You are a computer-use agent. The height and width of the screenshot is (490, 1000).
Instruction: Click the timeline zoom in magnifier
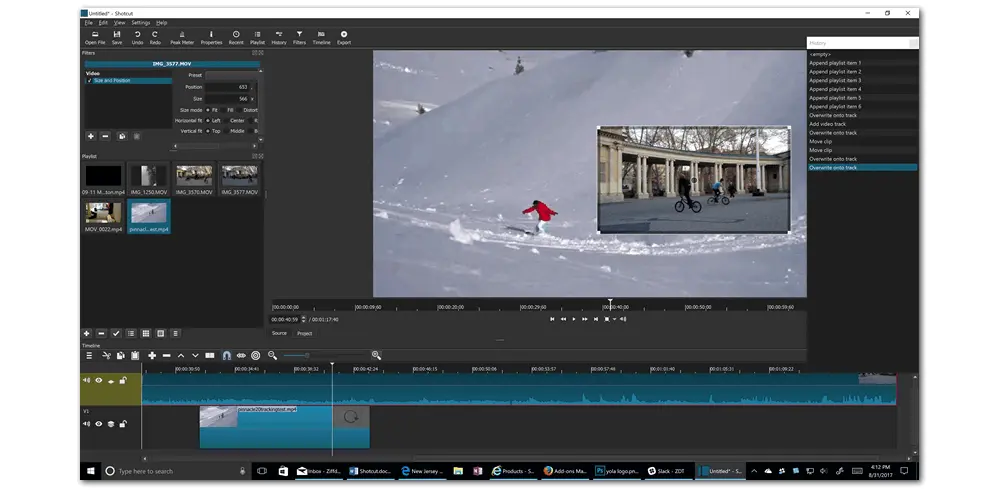tap(376, 355)
